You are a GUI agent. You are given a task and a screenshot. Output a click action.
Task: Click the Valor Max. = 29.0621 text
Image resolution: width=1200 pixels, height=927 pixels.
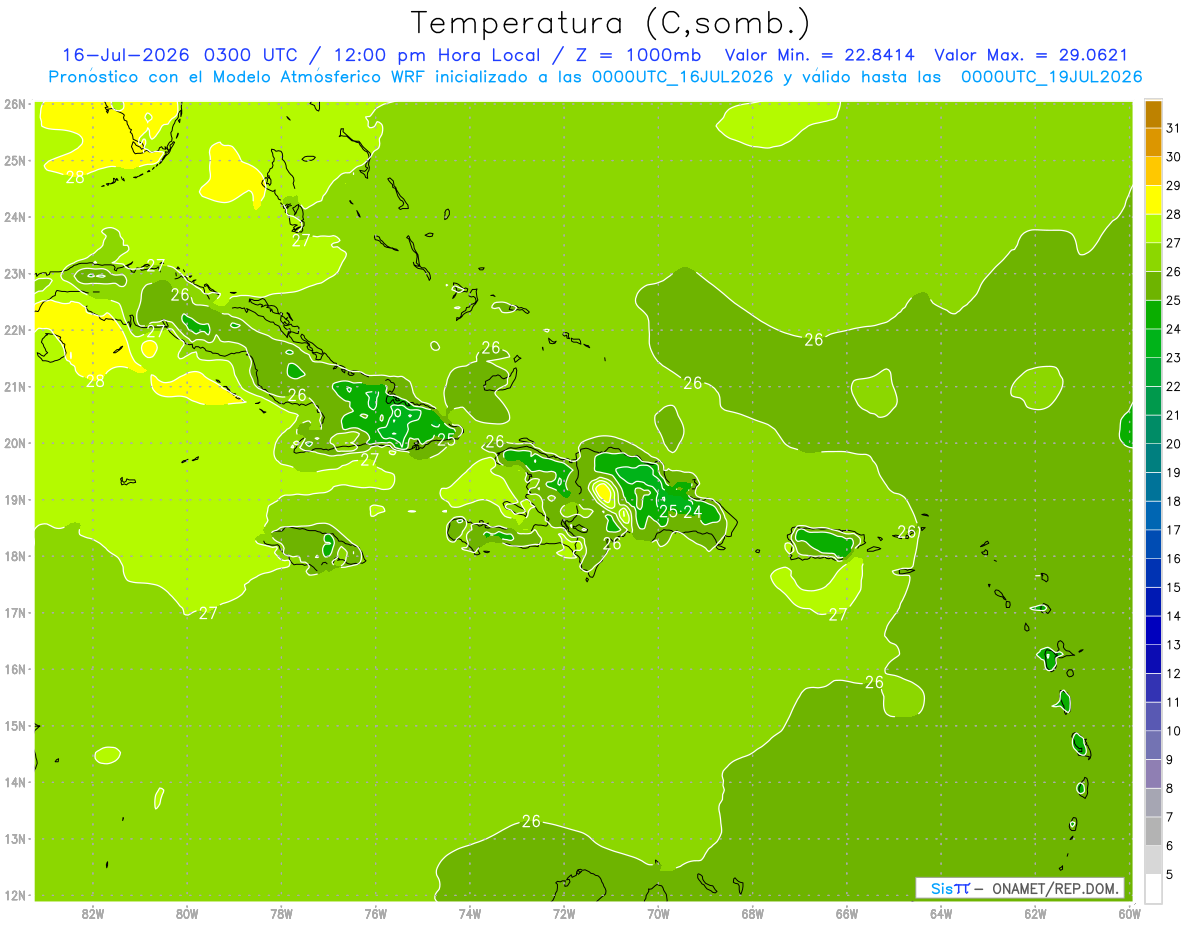1032,55
